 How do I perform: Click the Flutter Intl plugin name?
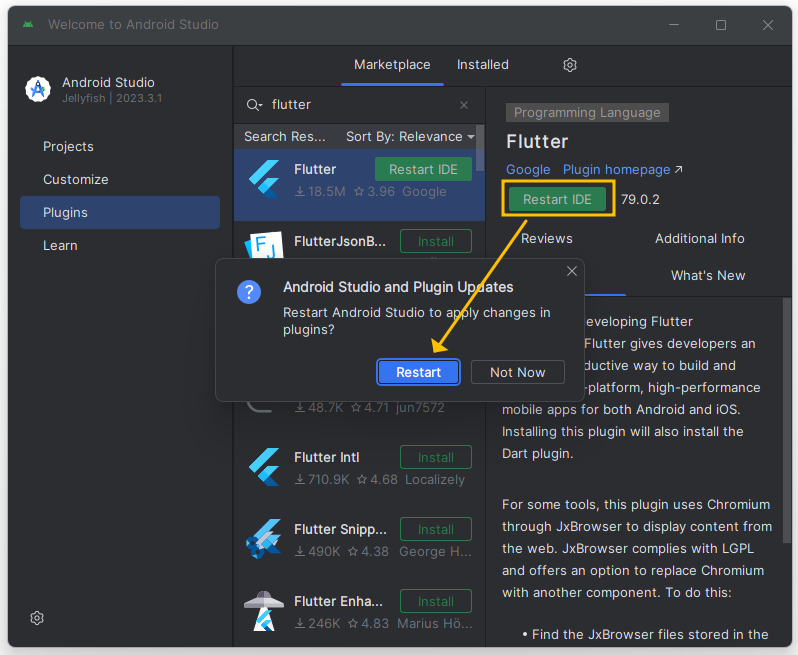327,458
